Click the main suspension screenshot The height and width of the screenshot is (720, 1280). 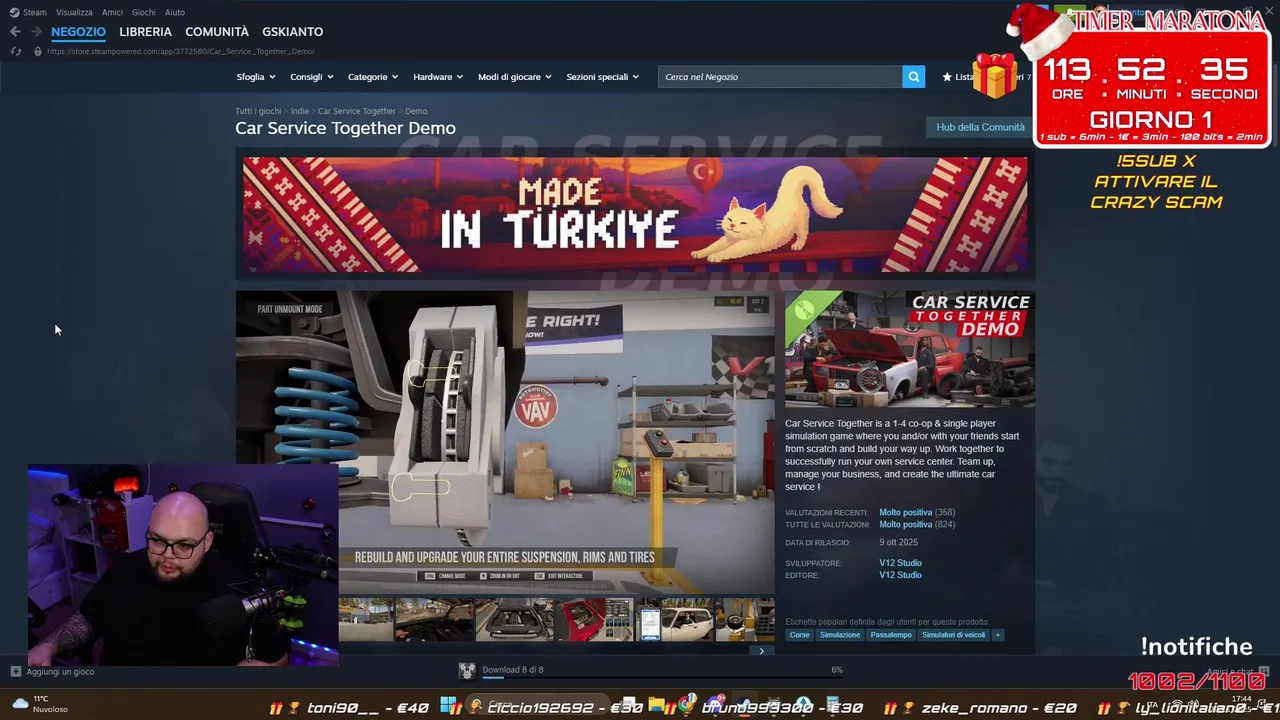pos(505,442)
